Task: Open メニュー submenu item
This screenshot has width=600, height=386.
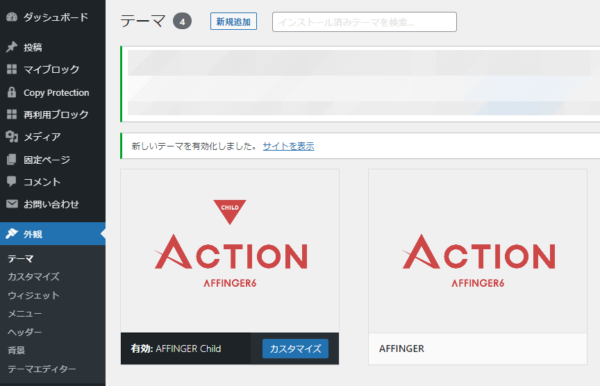Action: [x=25, y=314]
